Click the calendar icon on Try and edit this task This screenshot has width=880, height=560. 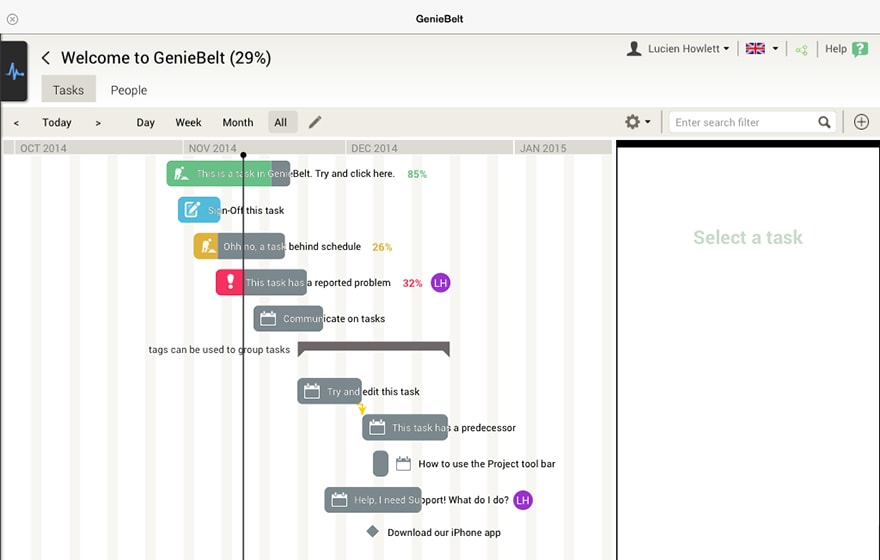point(311,391)
